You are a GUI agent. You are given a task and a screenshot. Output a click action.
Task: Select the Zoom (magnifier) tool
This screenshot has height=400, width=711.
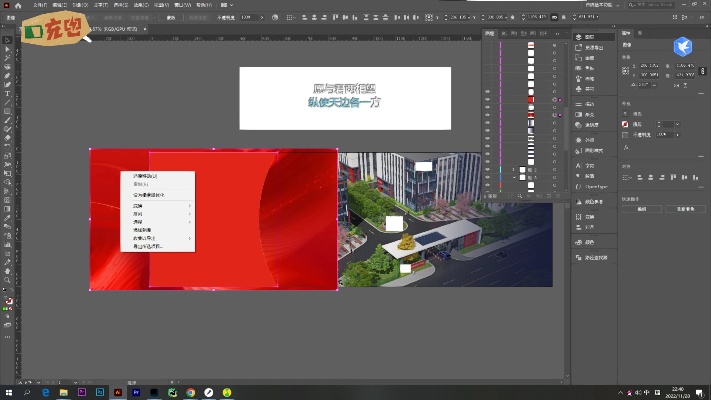(x=7, y=280)
